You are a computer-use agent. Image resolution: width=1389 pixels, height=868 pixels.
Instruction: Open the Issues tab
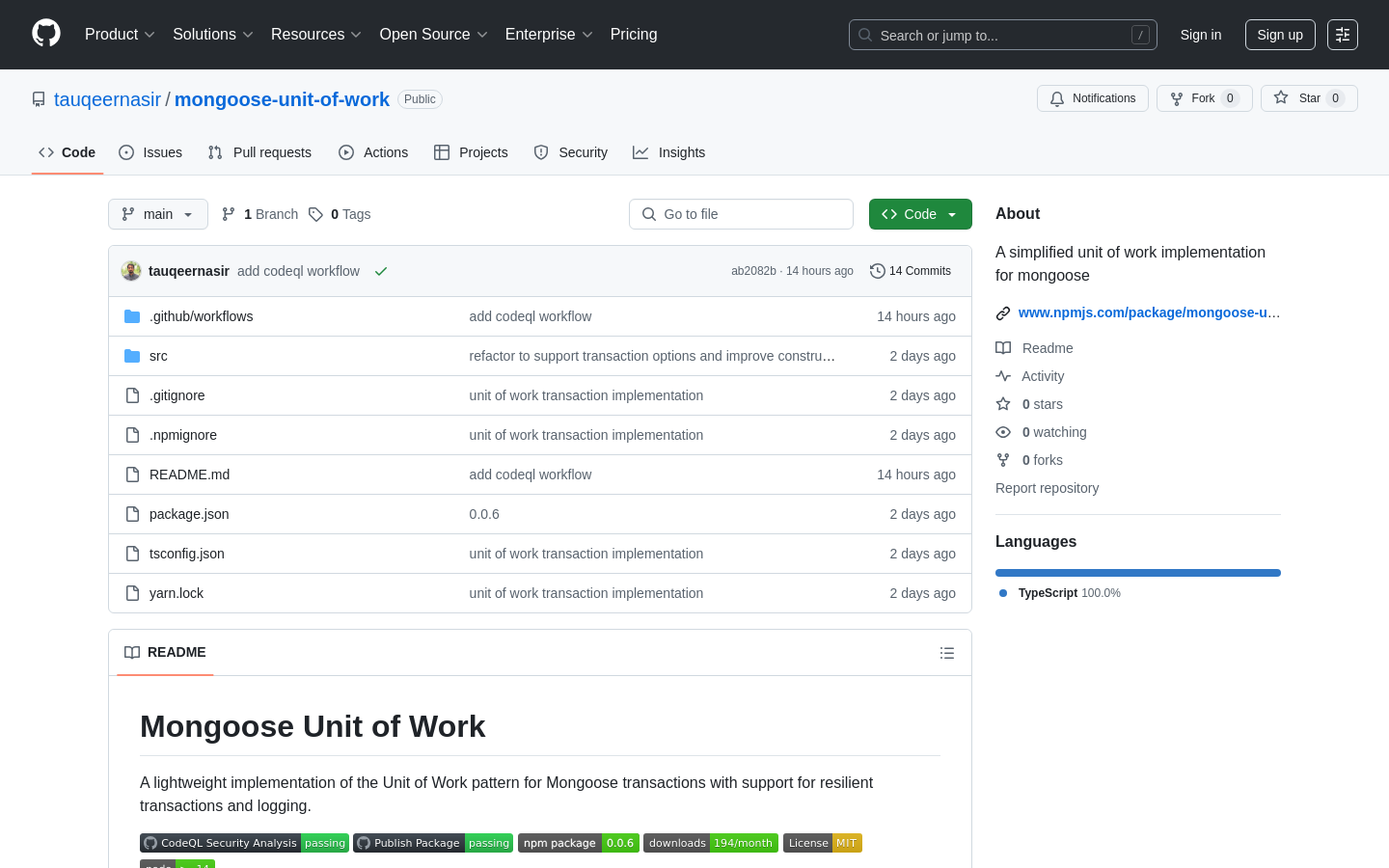(150, 152)
